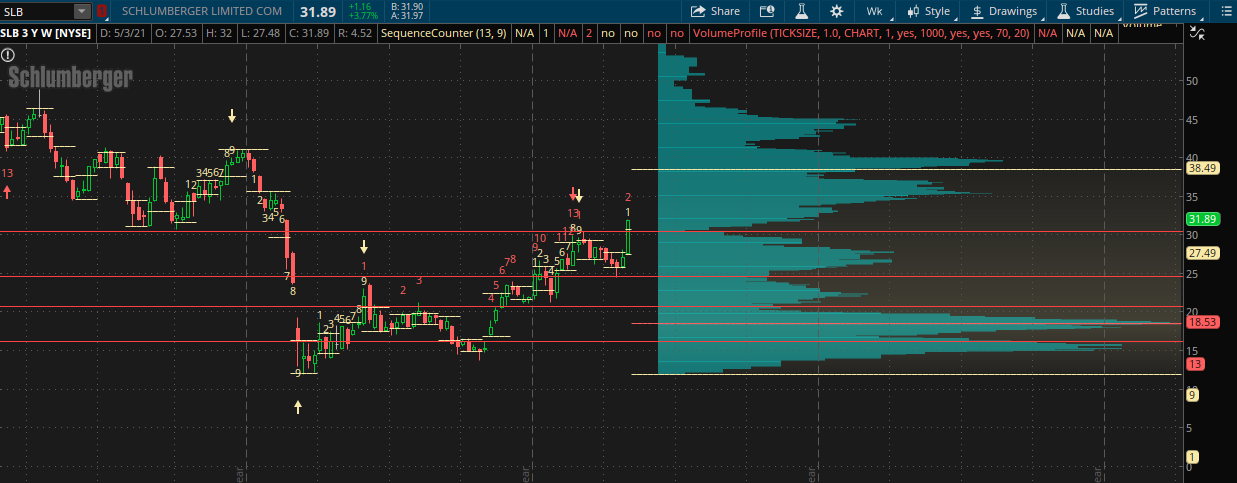The width and height of the screenshot is (1237, 483).
Task: Click the 9 bubble on price axis
Action: [x=1192, y=395]
